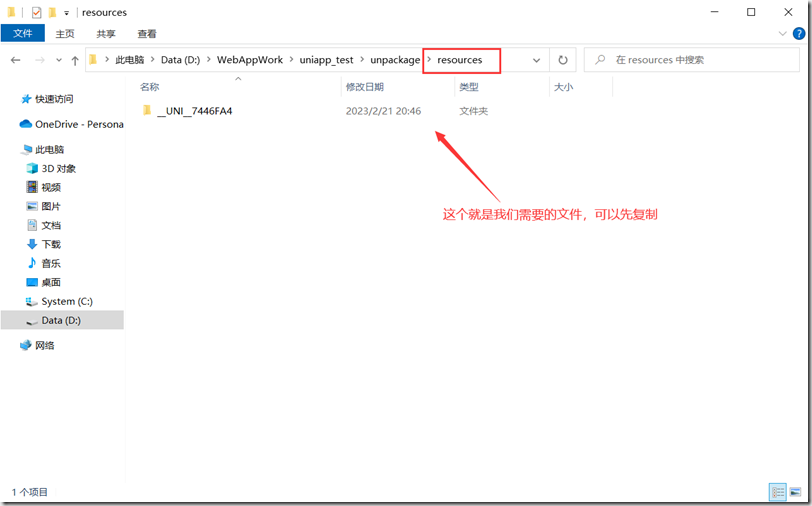Refresh the resources folder view
The width and height of the screenshot is (812, 506).
click(563, 60)
